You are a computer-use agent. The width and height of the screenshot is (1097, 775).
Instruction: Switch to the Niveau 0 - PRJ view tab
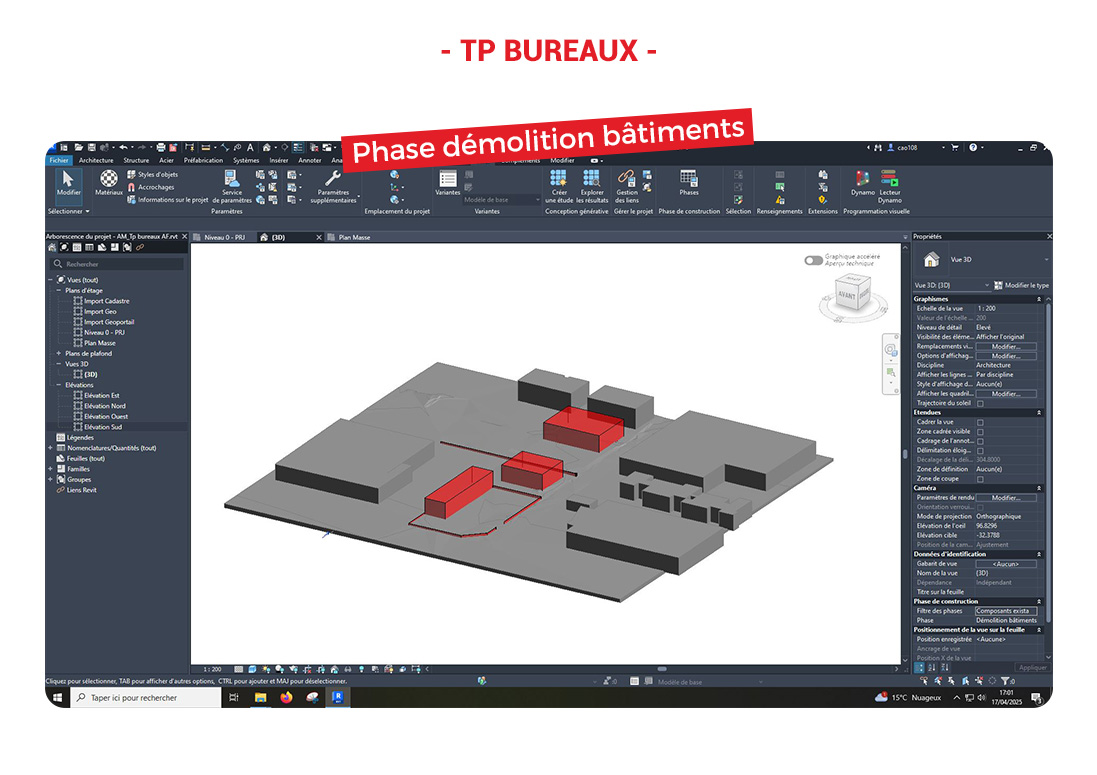224,237
